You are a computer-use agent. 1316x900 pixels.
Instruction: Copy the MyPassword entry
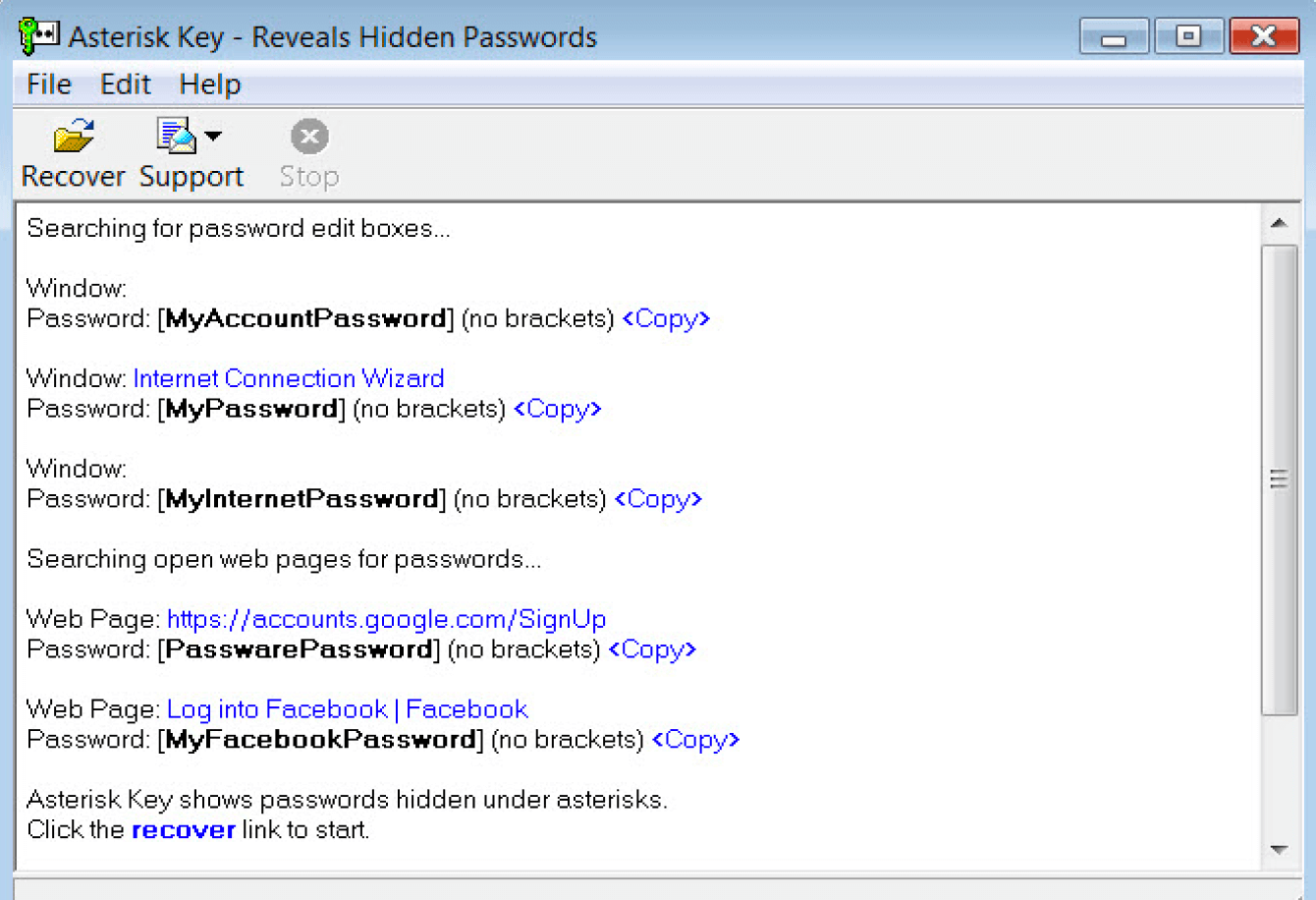558,409
